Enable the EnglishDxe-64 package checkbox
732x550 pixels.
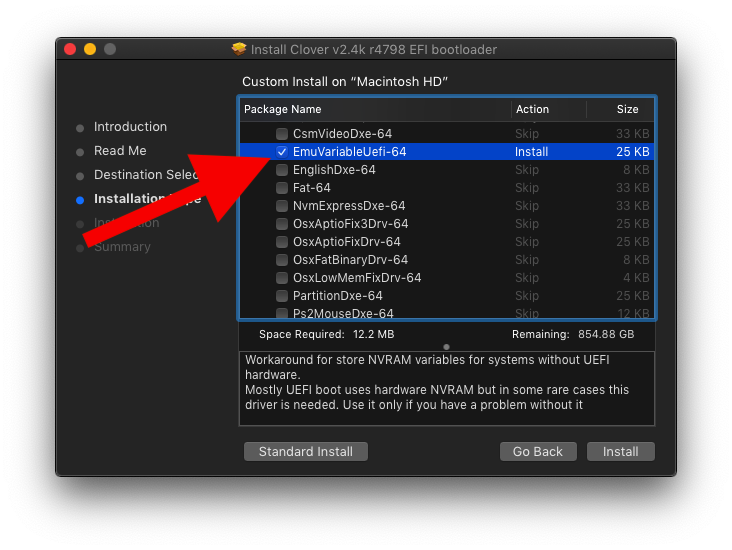click(282, 170)
